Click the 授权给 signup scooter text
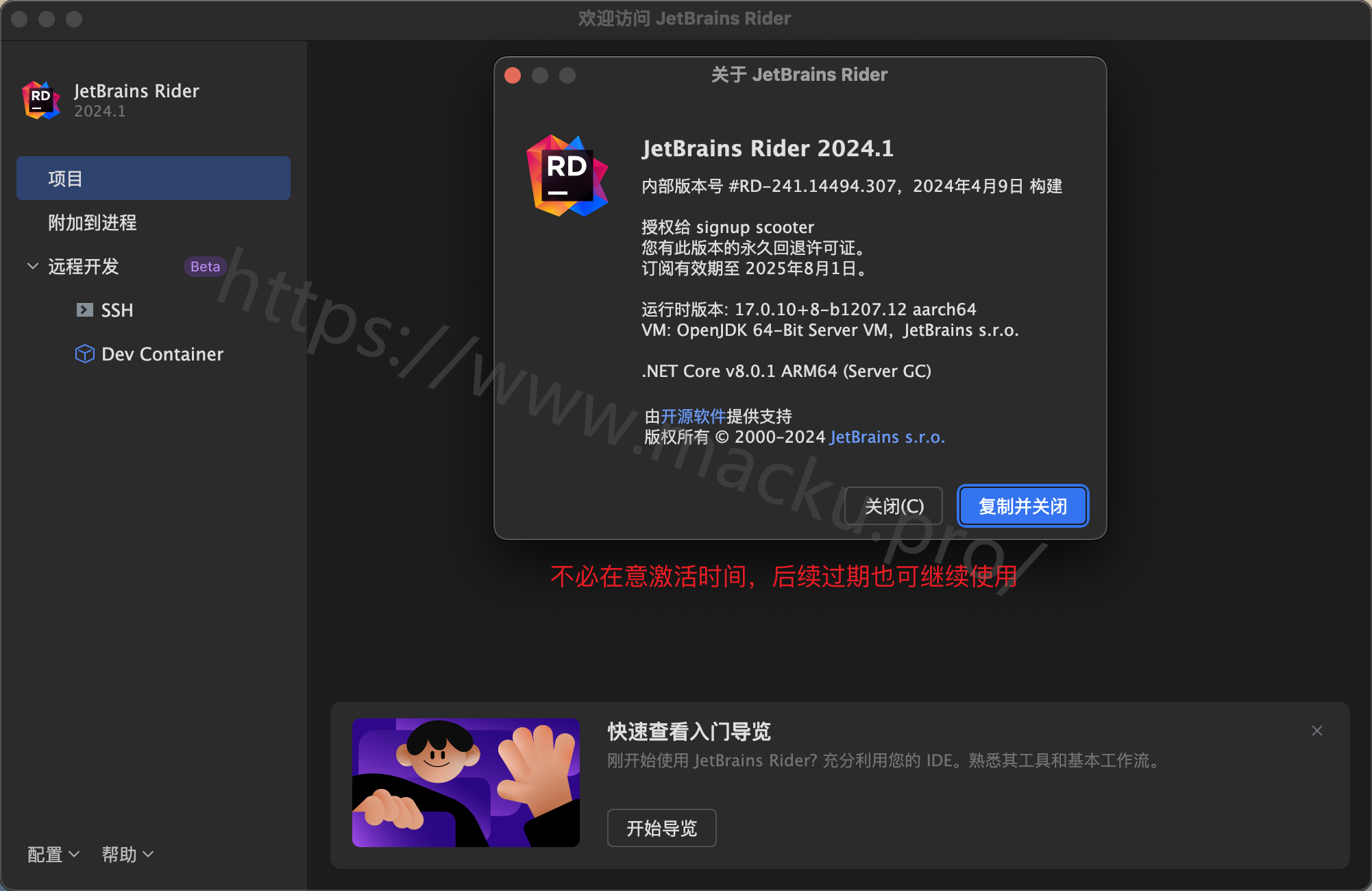Image resolution: width=1372 pixels, height=891 pixels. [728, 227]
